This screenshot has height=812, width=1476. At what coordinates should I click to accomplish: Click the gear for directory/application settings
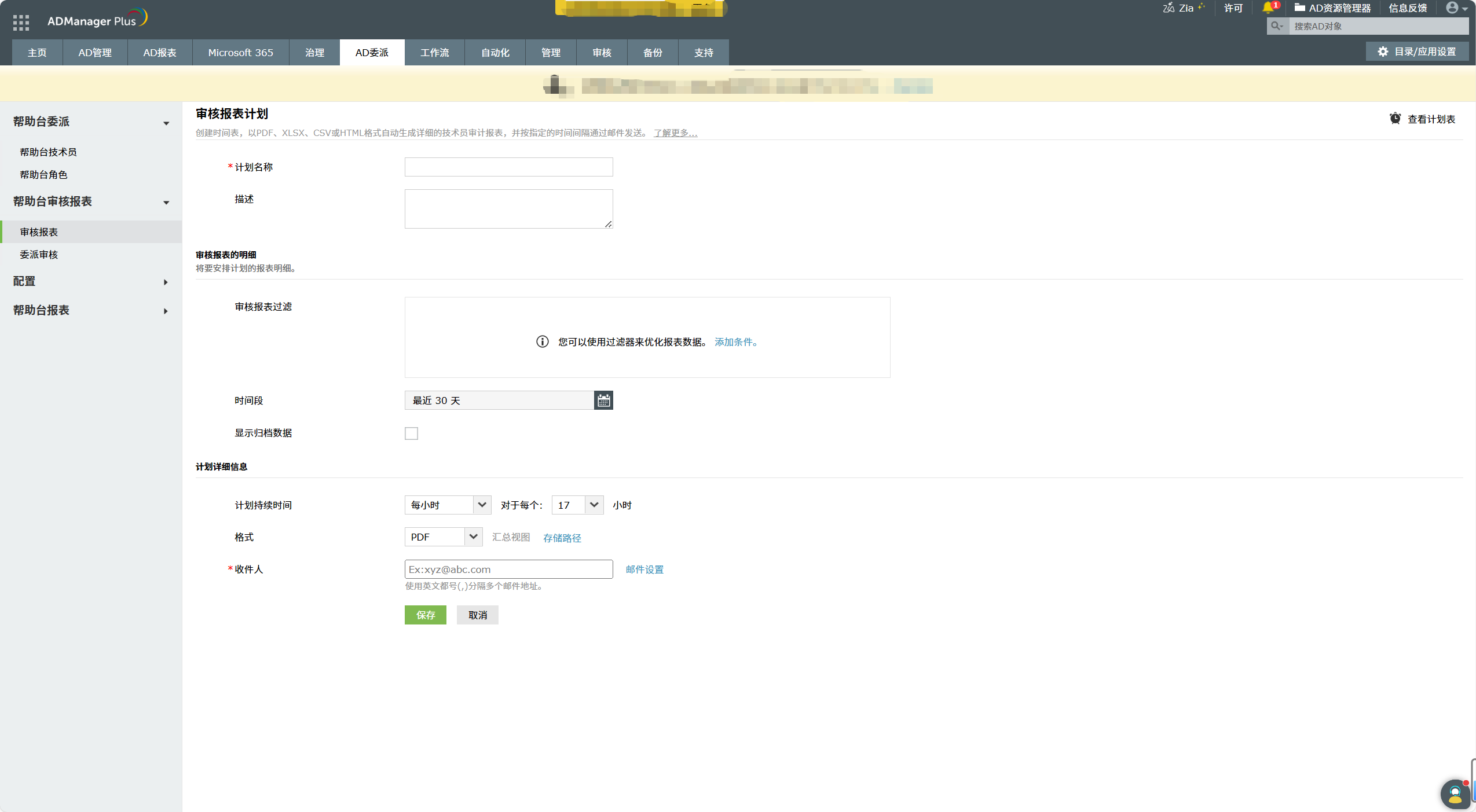1383,52
